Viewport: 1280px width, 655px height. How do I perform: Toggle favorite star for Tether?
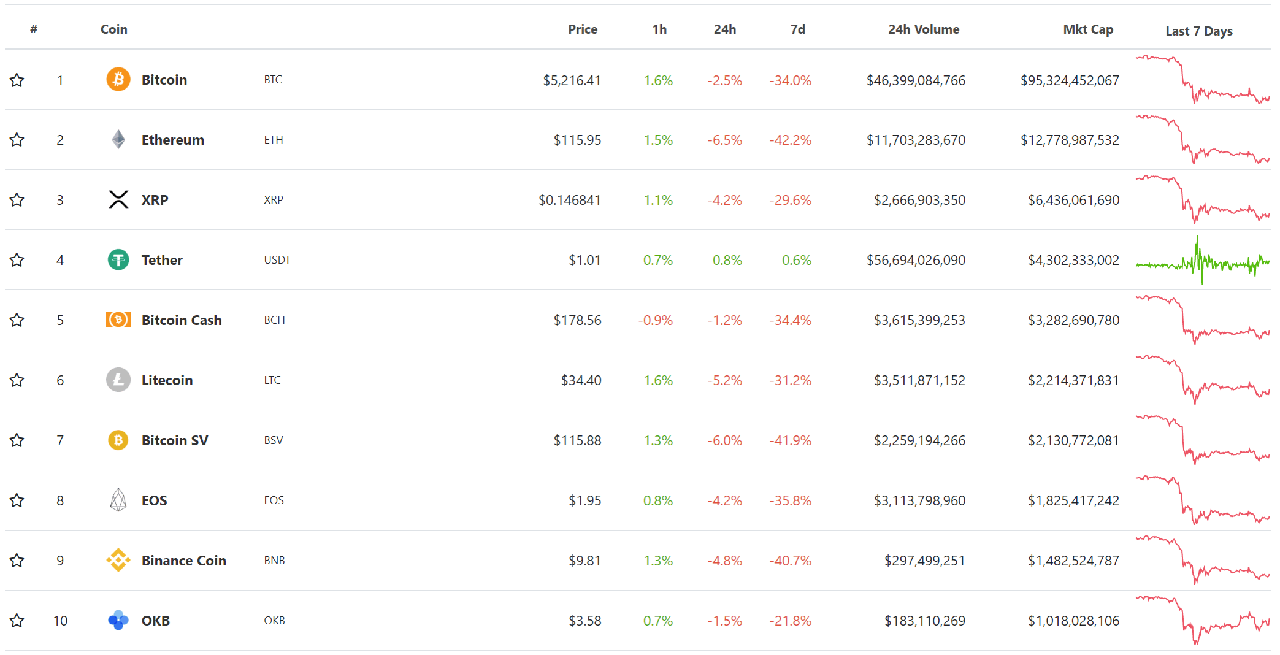17,260
